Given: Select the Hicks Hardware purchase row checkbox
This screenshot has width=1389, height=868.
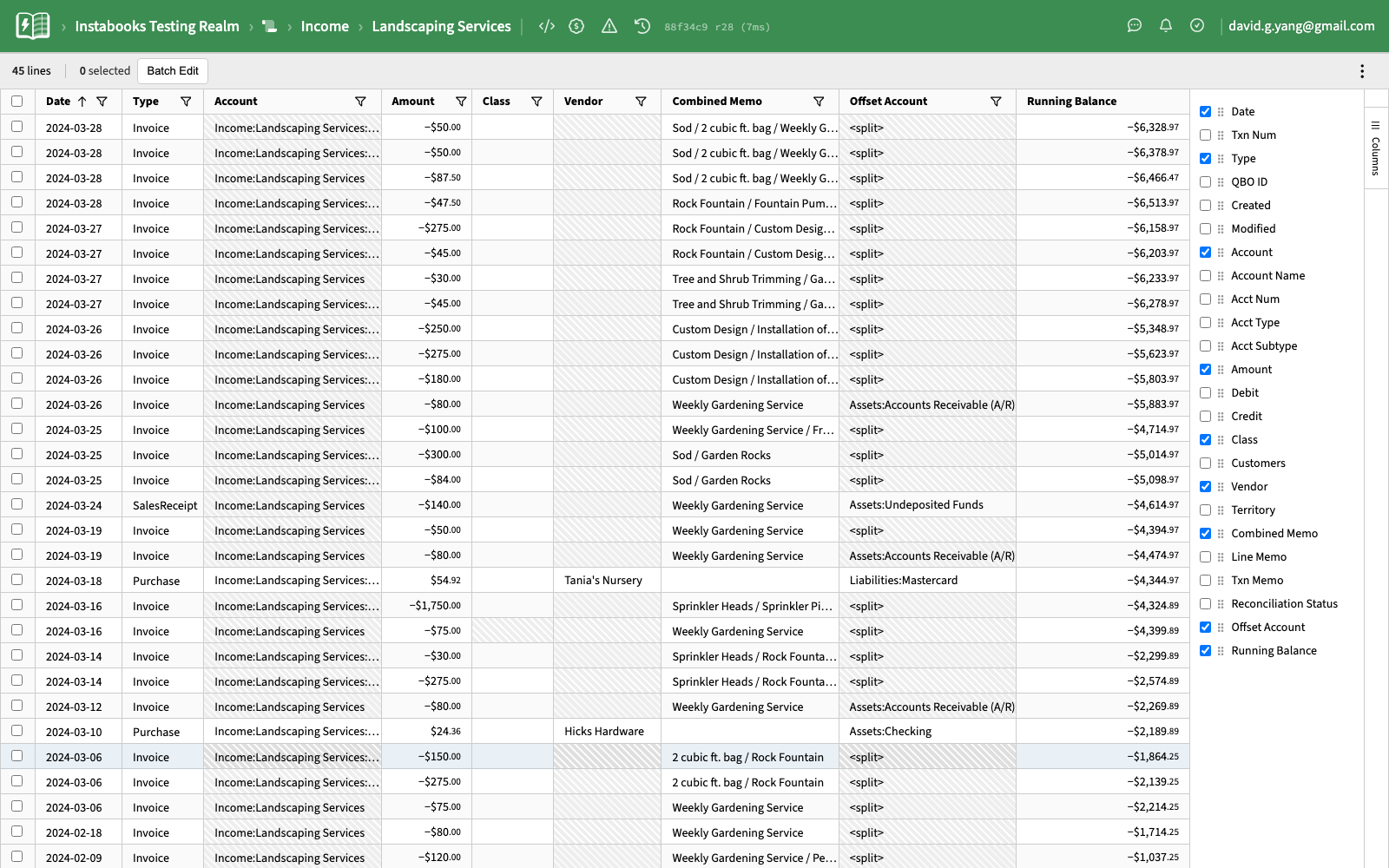Looking at the screenshot, I should (16, 731).
